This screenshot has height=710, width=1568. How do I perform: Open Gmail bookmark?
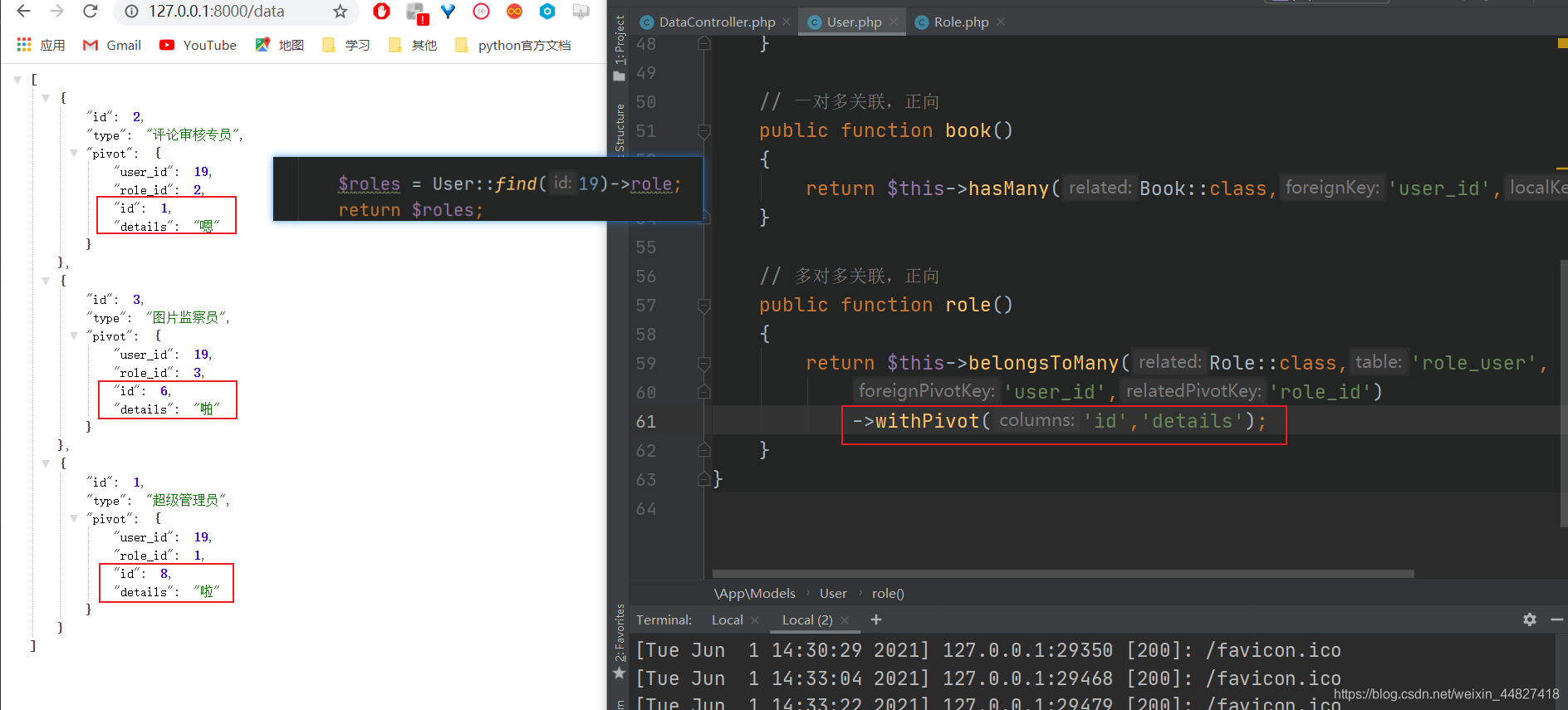112,45
